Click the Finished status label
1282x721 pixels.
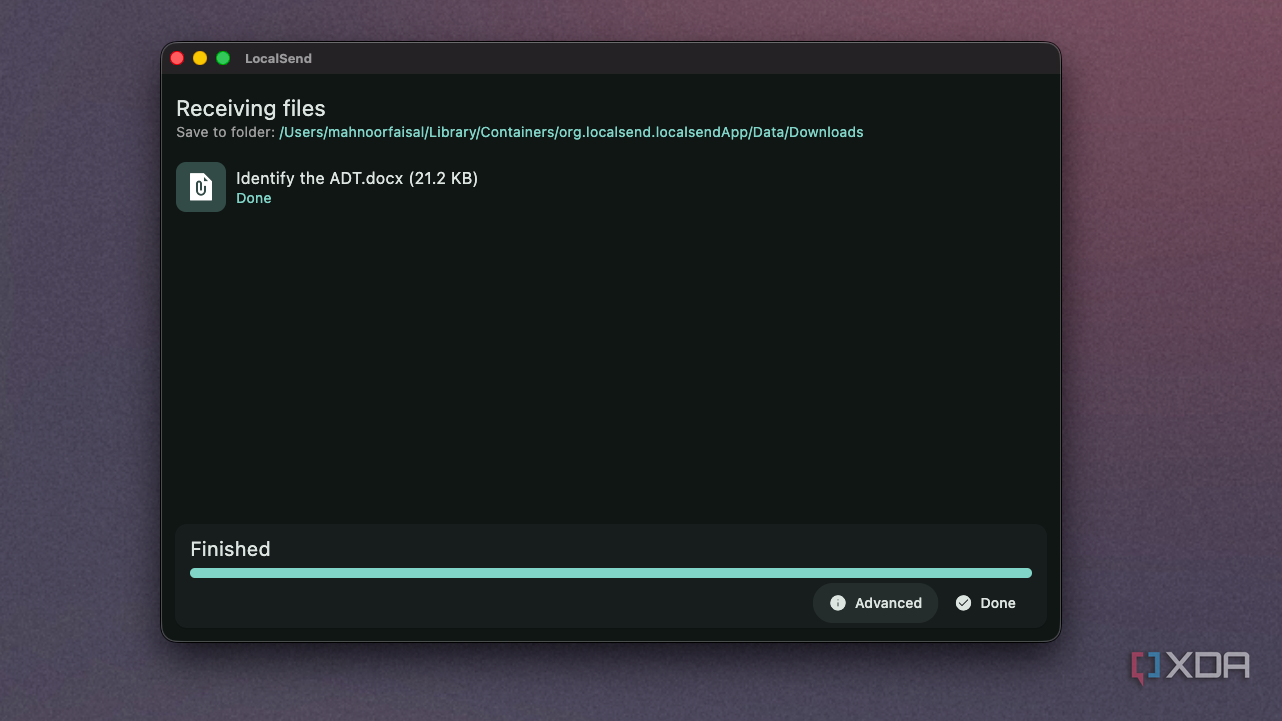click(x=230, y=549)
